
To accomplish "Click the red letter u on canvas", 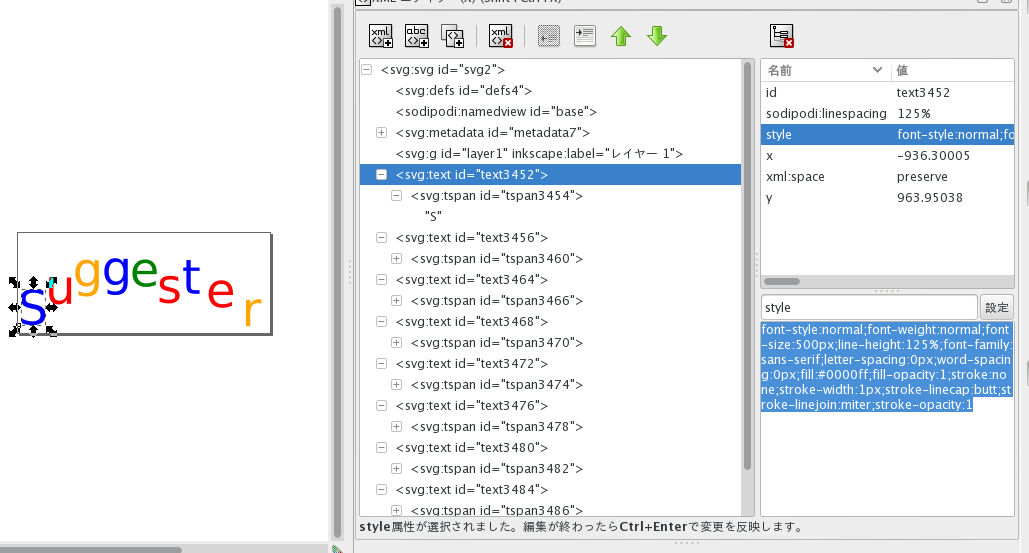I will pyautogui.click(x=60, y=291).
